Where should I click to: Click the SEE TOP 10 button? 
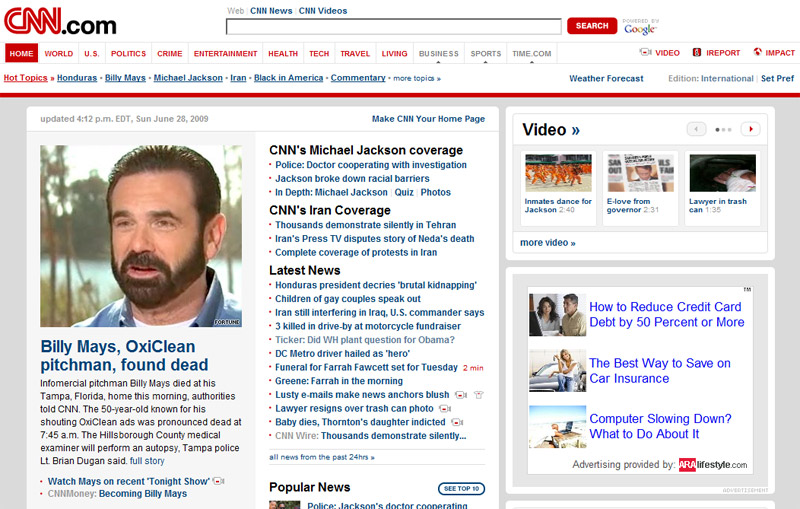click(x=461, y=489)
